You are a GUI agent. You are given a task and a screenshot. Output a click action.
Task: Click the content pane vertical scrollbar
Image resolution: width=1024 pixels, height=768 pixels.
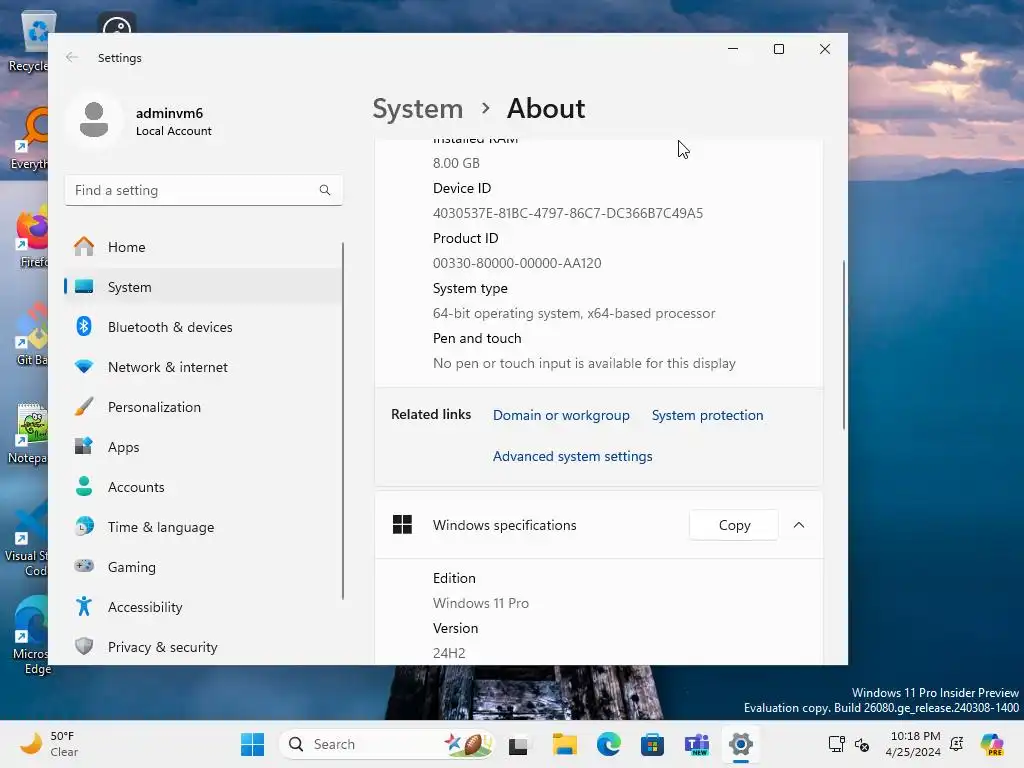(844, 345)
